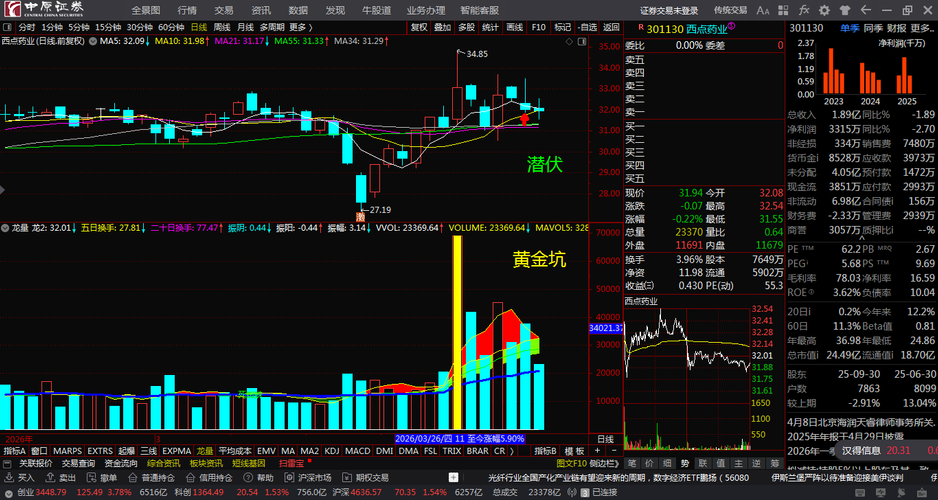
Task: Click the index bar circular arrow icon
Action: pos(8,493)
